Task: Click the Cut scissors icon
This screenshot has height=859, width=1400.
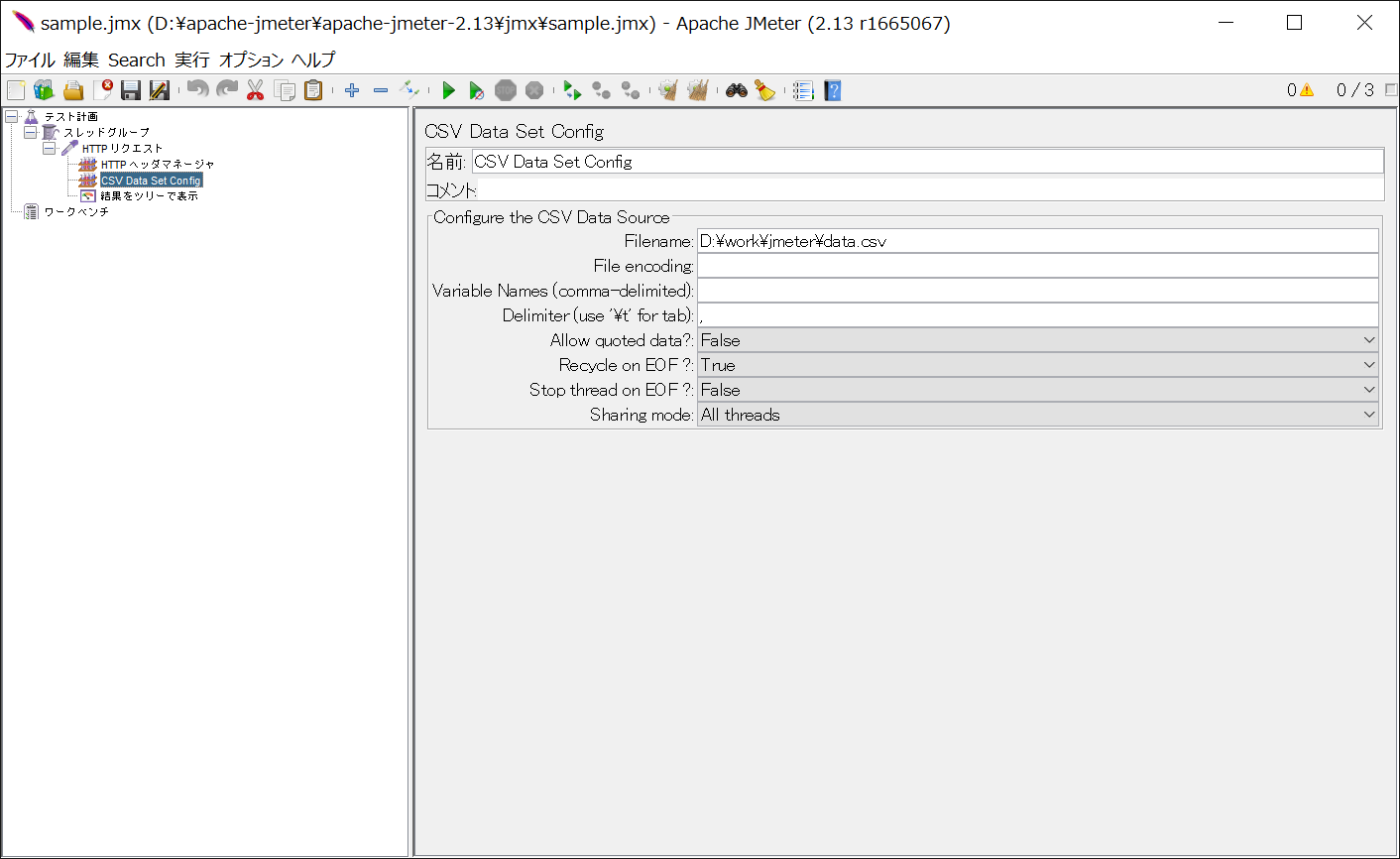Action: [255, 90]
